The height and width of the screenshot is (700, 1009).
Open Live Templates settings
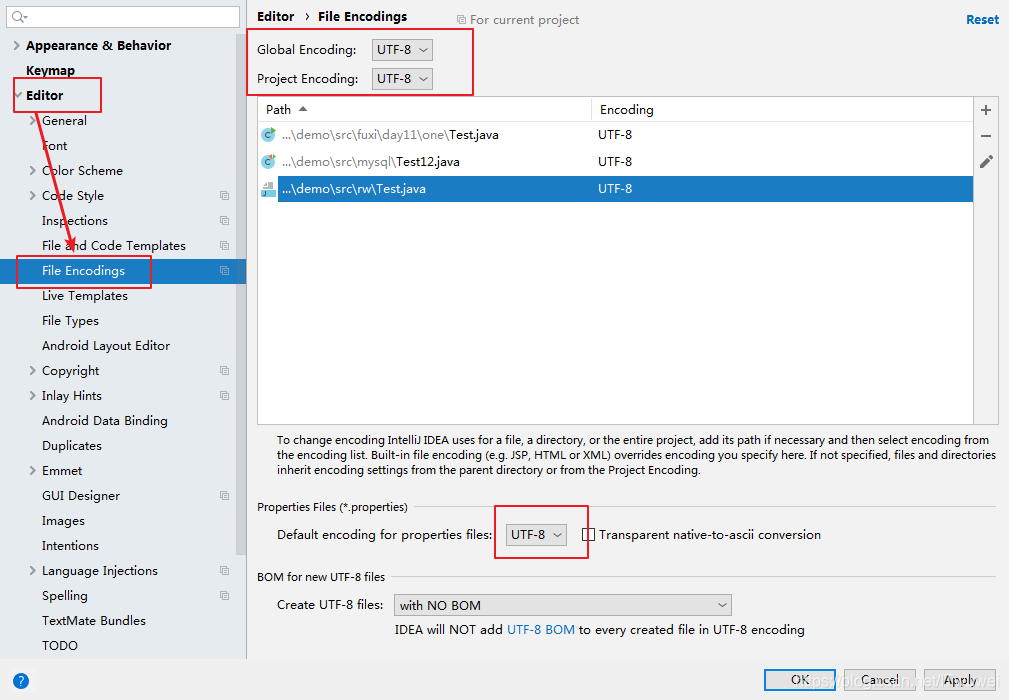(x=85, y=296)
